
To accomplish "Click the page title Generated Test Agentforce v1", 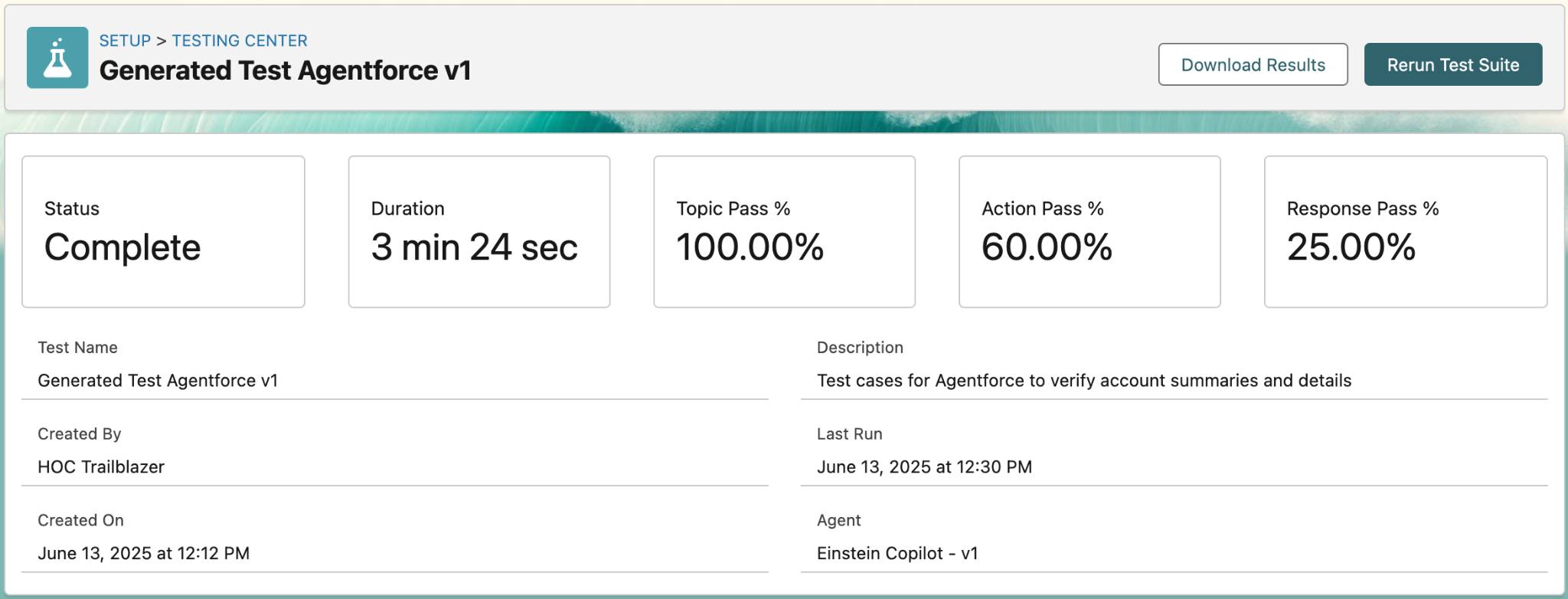I will pos(286,70).
